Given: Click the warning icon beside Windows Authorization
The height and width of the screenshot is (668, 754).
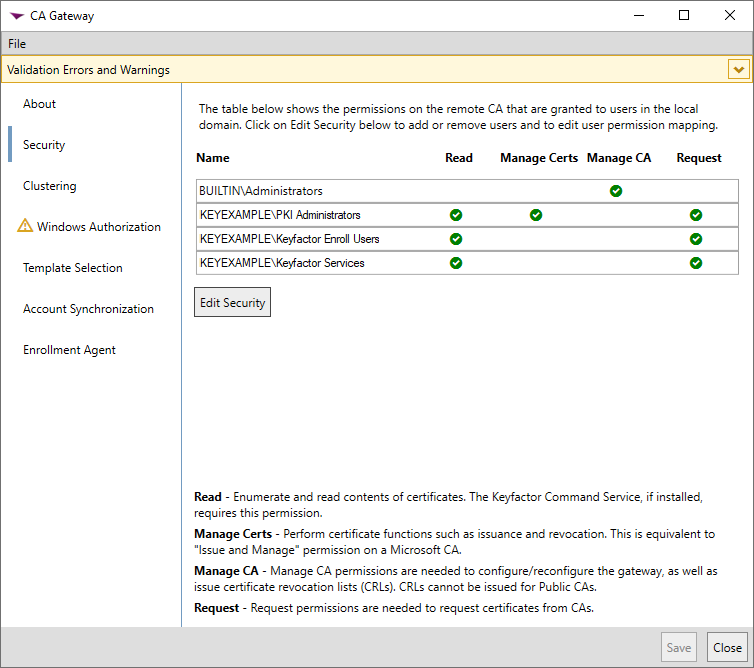Looking at the screenshot, I should tap(26, 226).
